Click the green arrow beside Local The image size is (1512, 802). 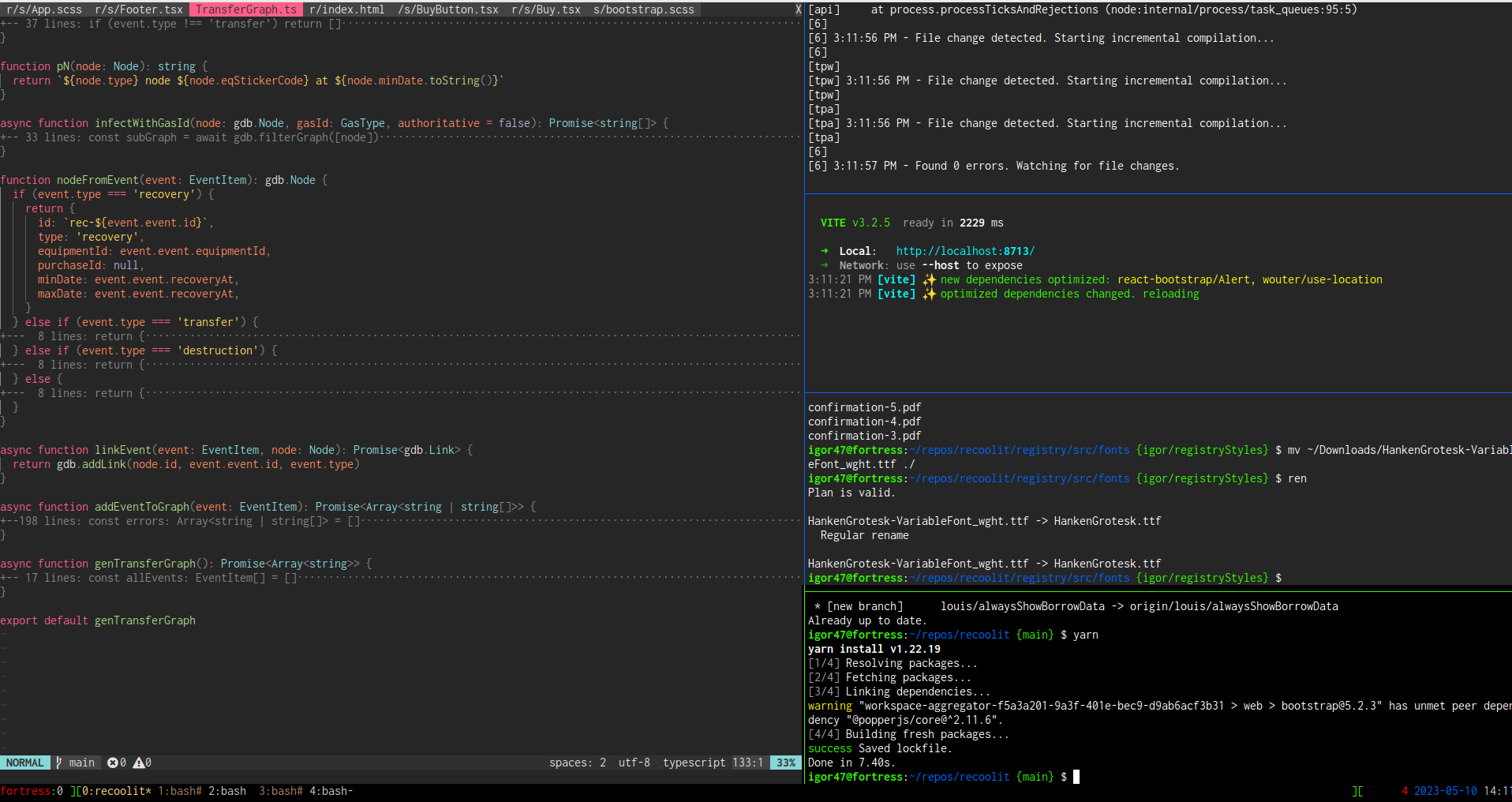(x=825, y=251)
